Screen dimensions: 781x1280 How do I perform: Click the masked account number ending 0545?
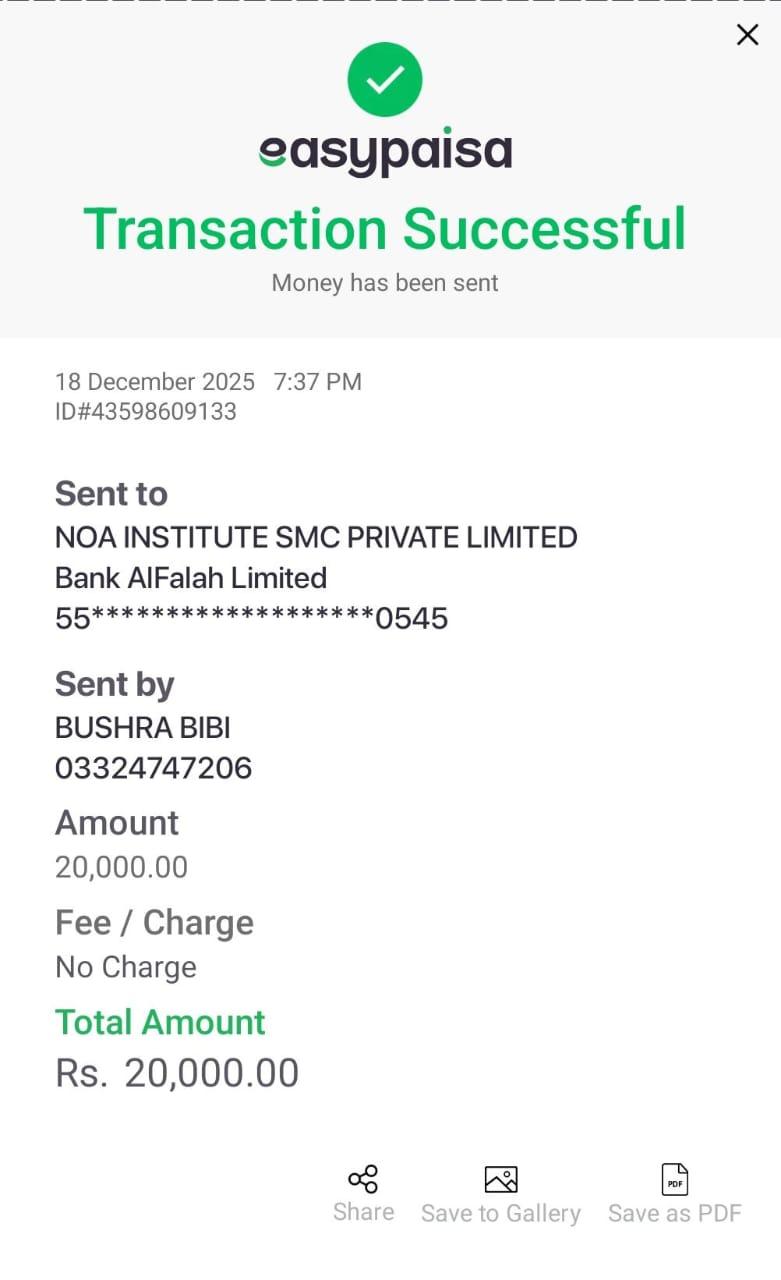click(251, 618)
